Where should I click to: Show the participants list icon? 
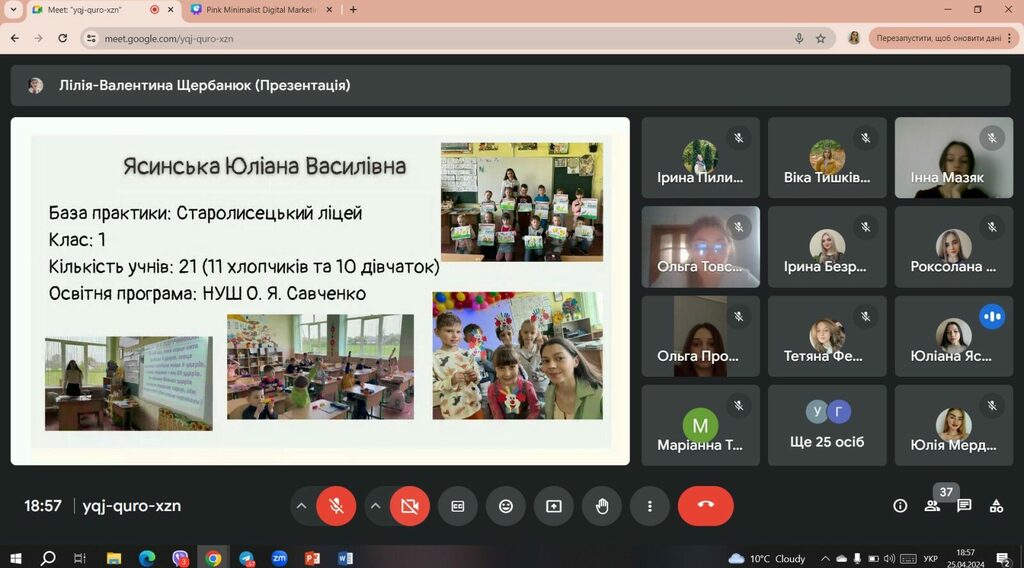(932, 506)
